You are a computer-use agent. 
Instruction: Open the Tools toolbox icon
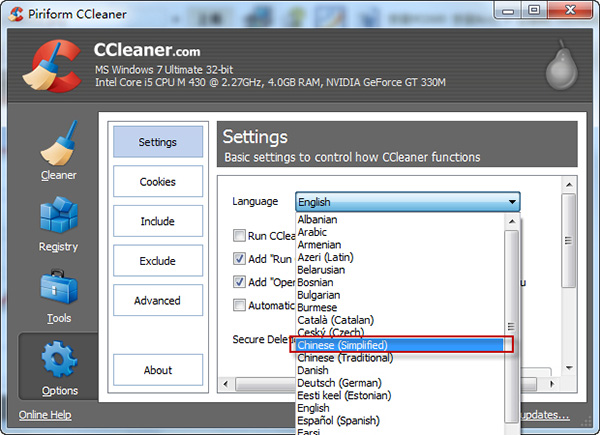(58, 290)
